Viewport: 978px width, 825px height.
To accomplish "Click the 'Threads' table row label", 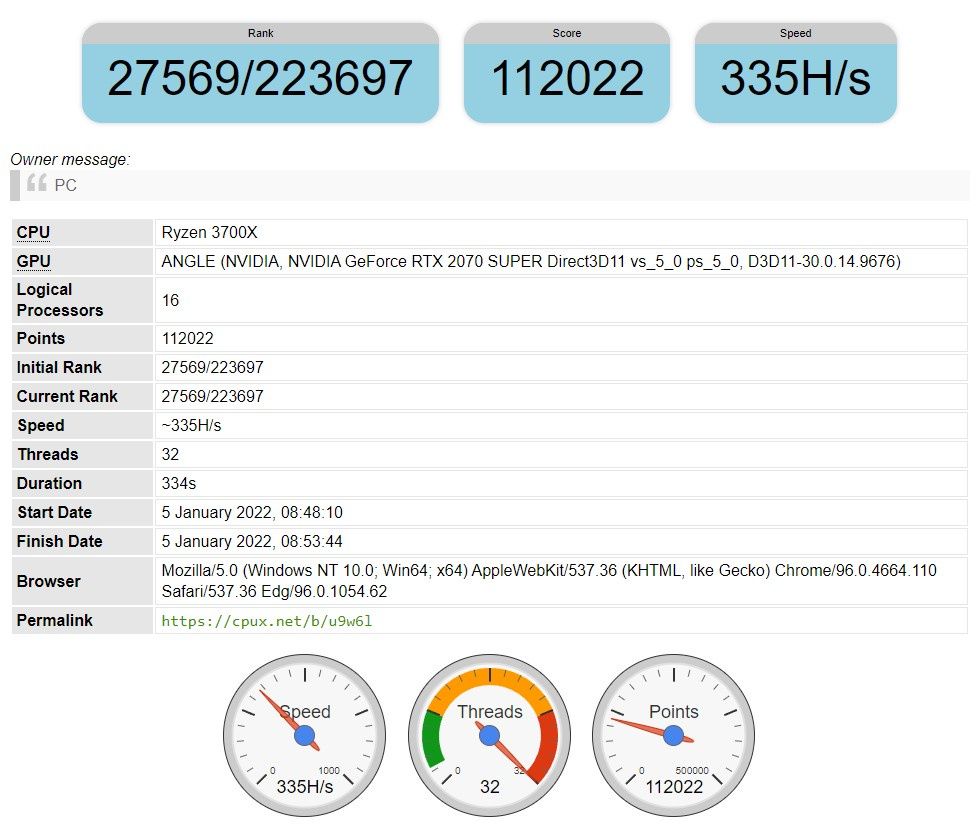I will point(48,454).
